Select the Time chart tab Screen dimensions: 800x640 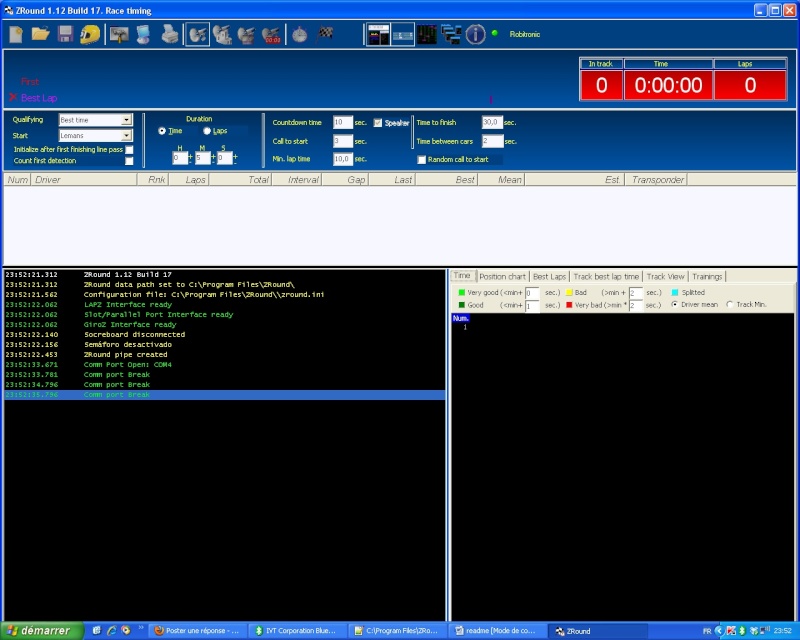click(x=462, y=276)
